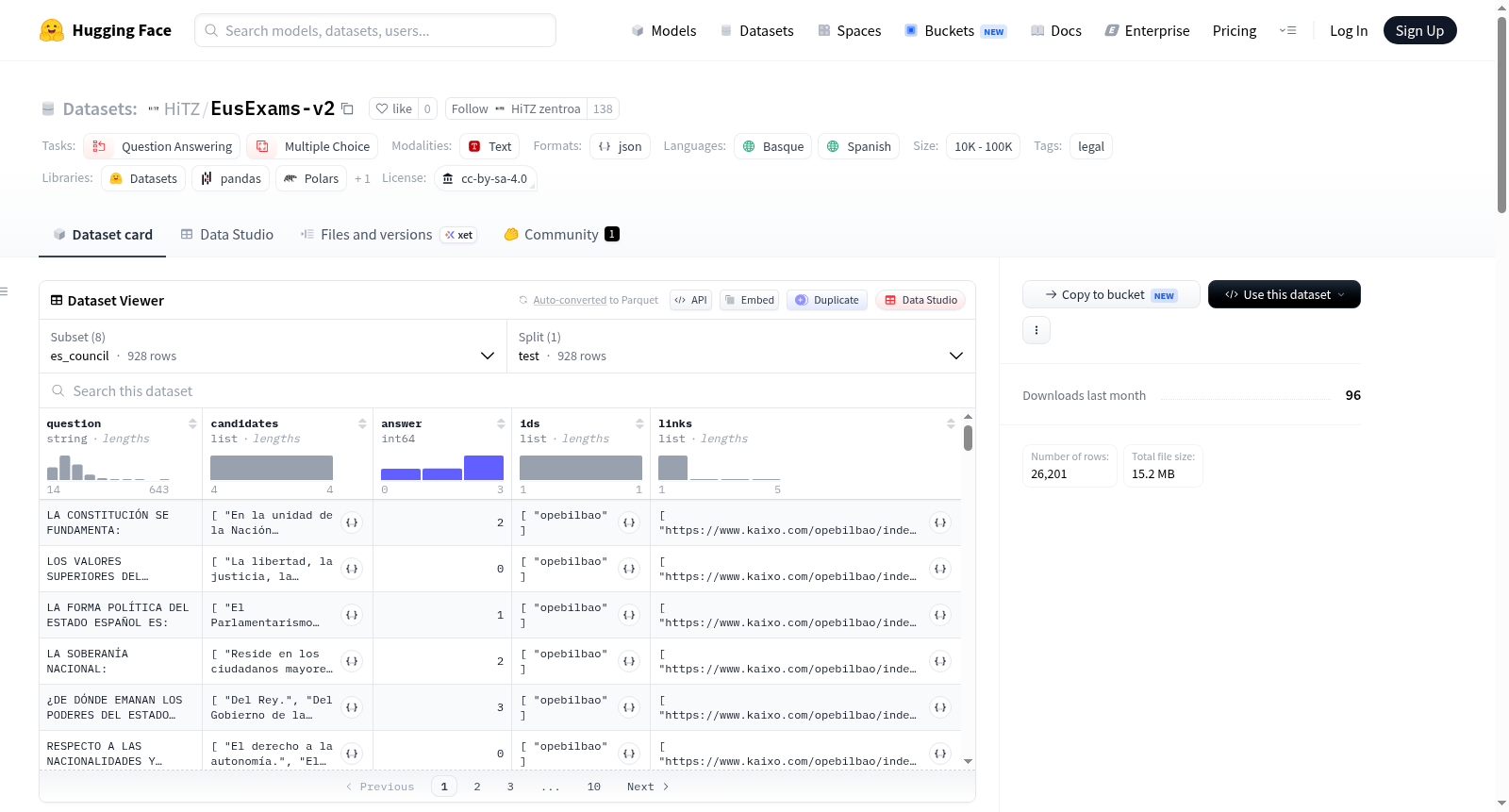Image resolution: width=1509 pixels, height=812 pixels.
Task: Click the Duplicate button
Action: coord(826,300)
